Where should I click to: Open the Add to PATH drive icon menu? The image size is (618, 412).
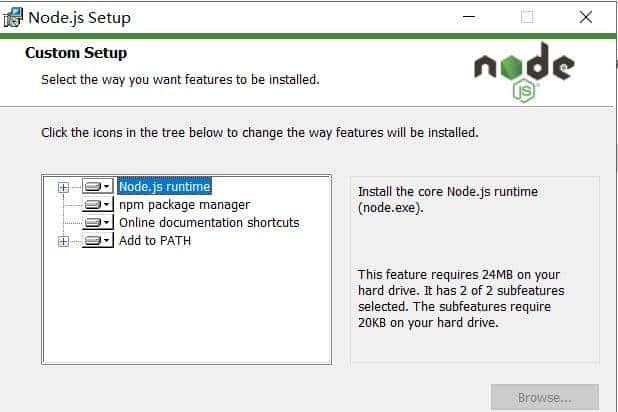tap(98, 241)
